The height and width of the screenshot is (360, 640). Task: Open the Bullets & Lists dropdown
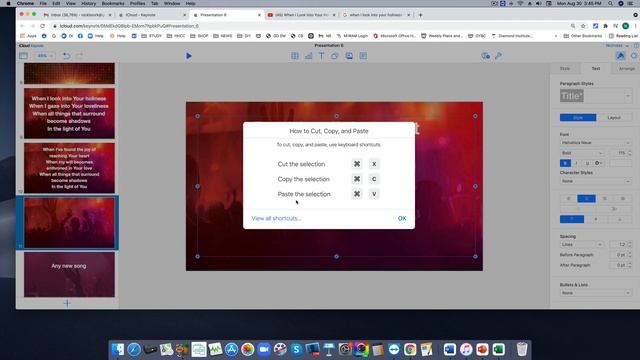596,293
